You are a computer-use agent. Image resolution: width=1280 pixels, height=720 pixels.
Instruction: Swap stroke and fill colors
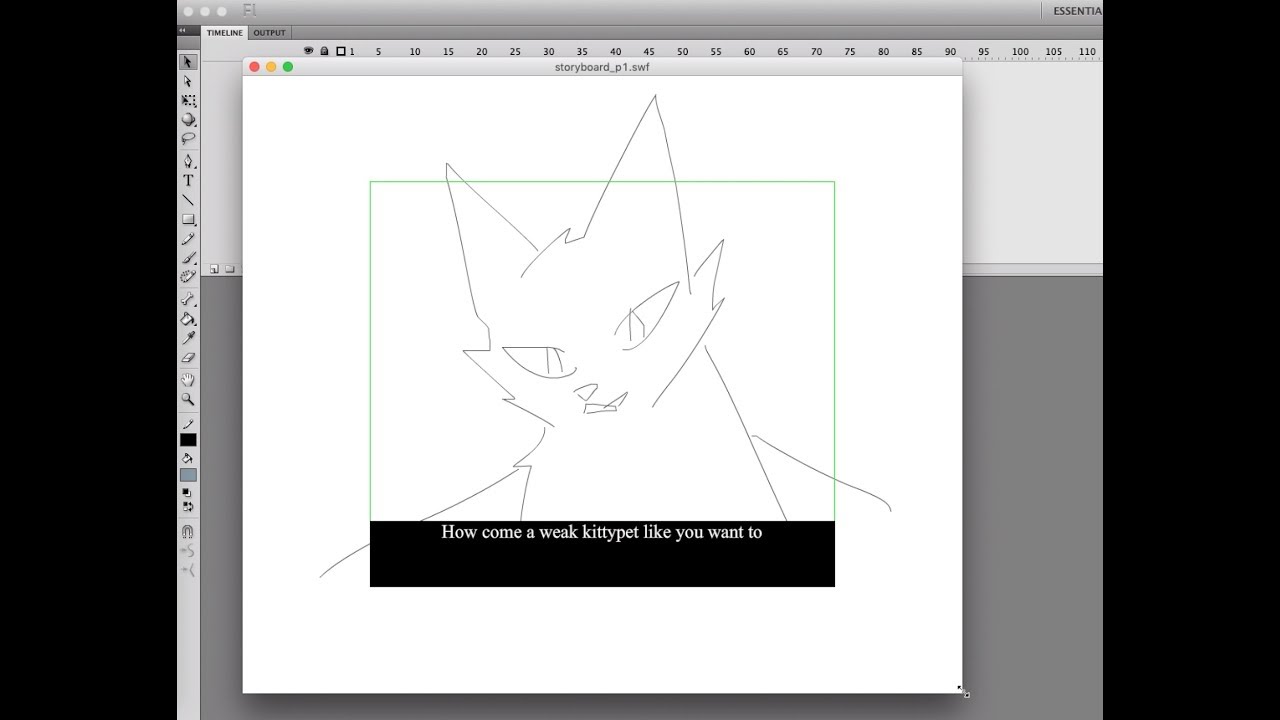187,507
